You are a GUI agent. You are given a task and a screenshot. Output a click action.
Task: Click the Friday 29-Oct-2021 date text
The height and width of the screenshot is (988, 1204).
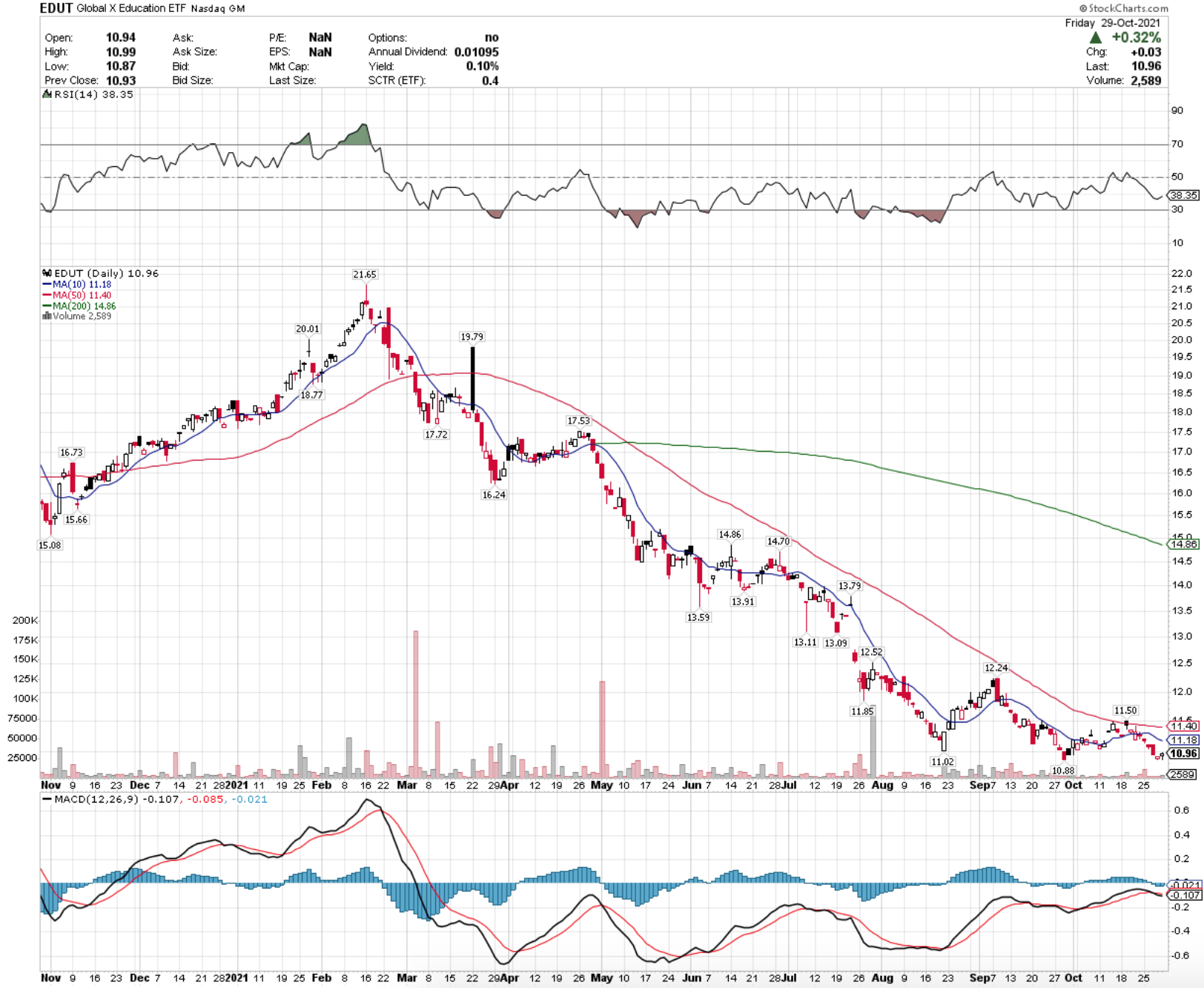click(x=1113, y=23)
